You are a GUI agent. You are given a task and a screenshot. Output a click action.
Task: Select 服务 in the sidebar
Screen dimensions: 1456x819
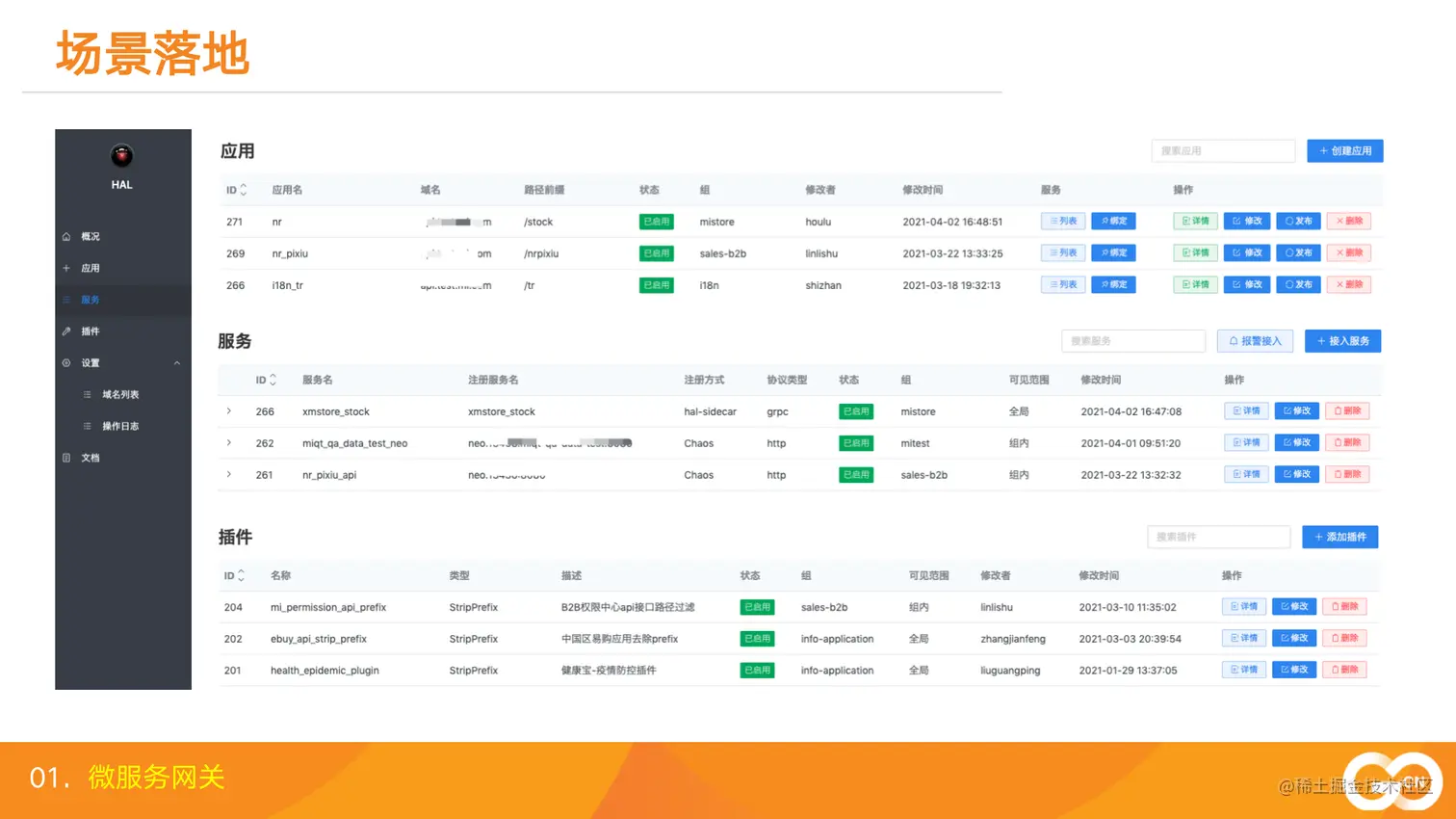(x=122, y=300)
